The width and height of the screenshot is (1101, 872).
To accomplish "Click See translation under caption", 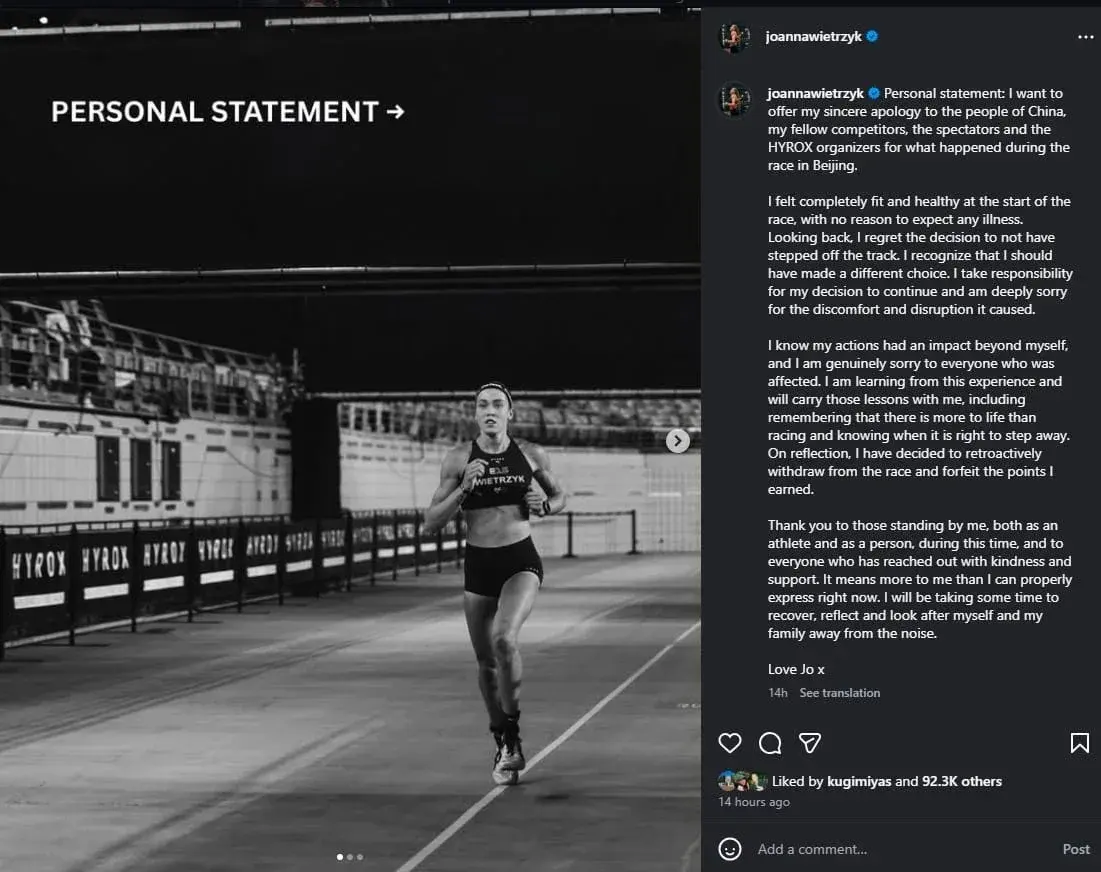I will tap(839, 693).
